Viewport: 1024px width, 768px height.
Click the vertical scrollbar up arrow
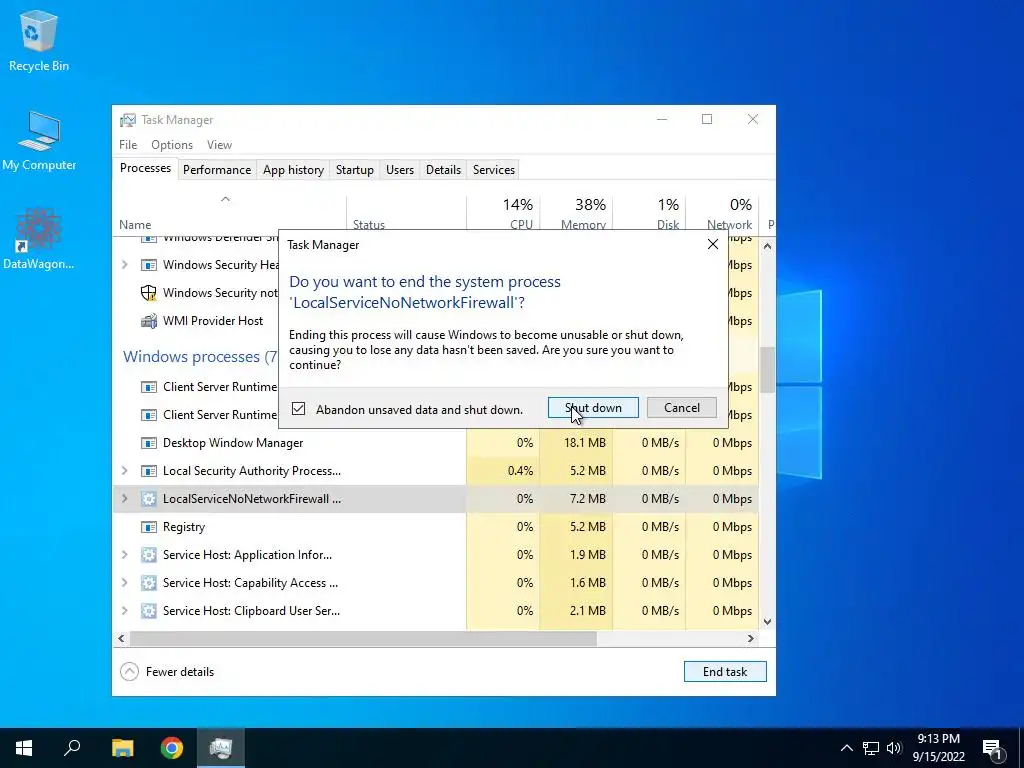point(767,246)
